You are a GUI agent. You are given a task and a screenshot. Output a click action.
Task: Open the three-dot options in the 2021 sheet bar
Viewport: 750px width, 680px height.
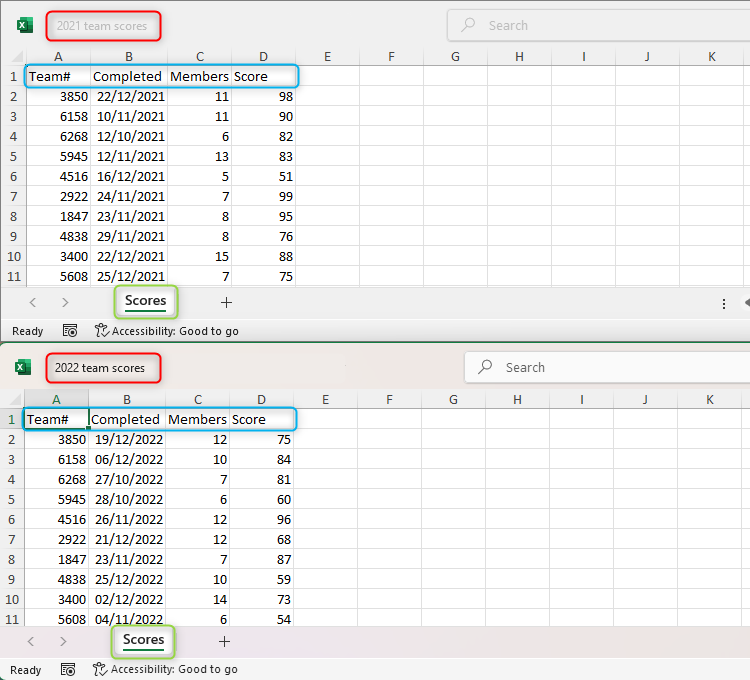click(x=724, y=302)
